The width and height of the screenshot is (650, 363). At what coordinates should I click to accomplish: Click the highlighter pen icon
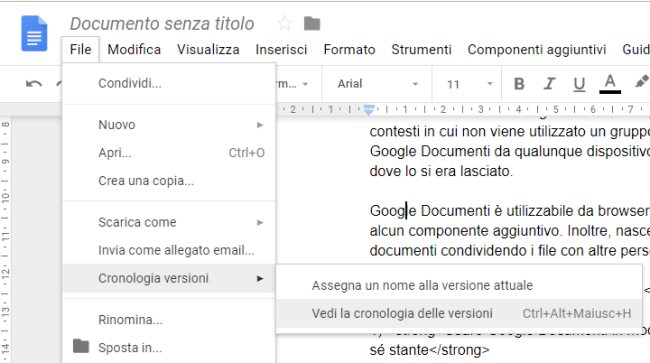pyautogui.click(x=642, y=82)
